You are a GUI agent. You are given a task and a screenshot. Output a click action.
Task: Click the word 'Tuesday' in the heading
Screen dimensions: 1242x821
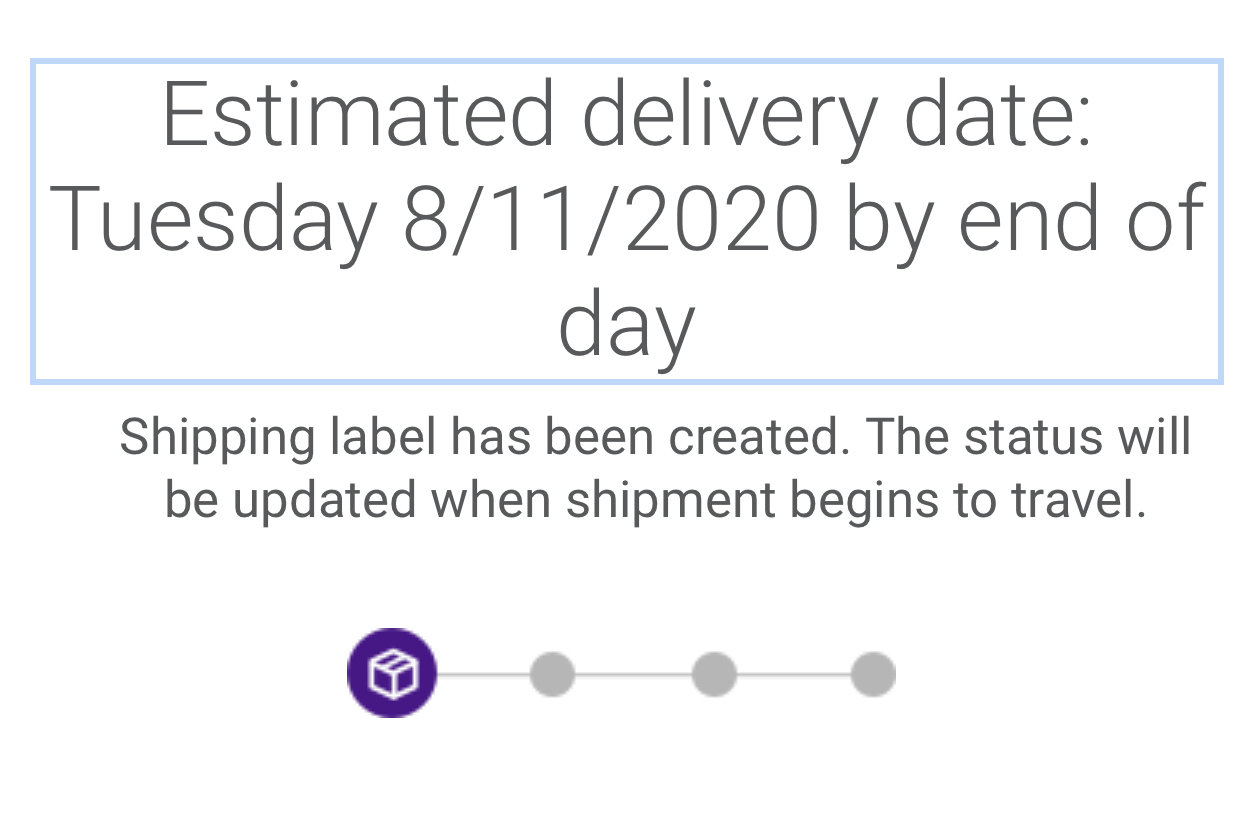(212, 221)
